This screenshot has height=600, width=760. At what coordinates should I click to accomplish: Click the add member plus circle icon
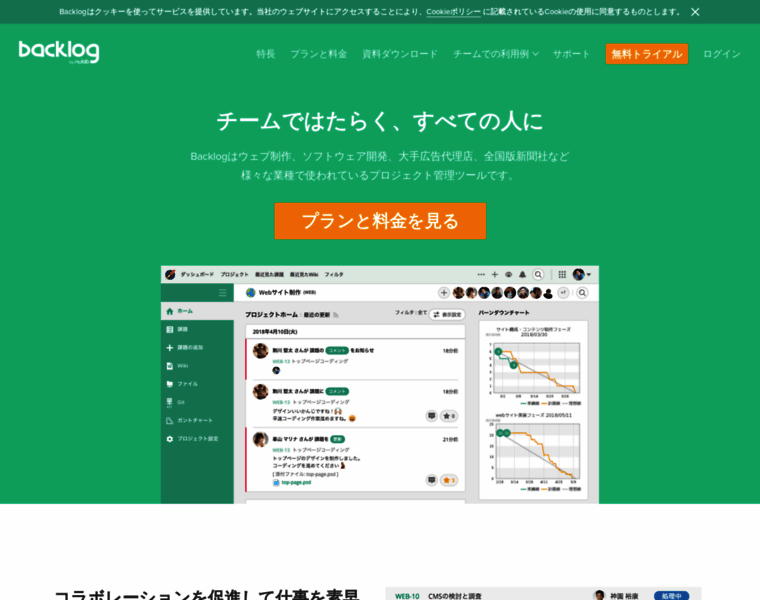(x=443, y=293)
